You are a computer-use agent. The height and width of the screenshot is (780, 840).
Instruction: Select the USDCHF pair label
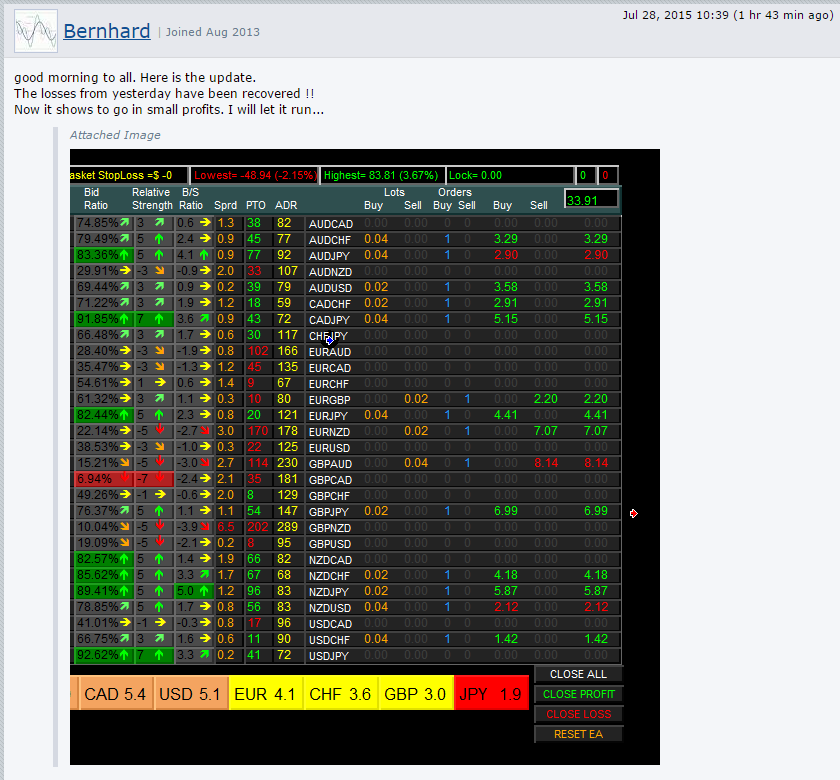[329, 640]
